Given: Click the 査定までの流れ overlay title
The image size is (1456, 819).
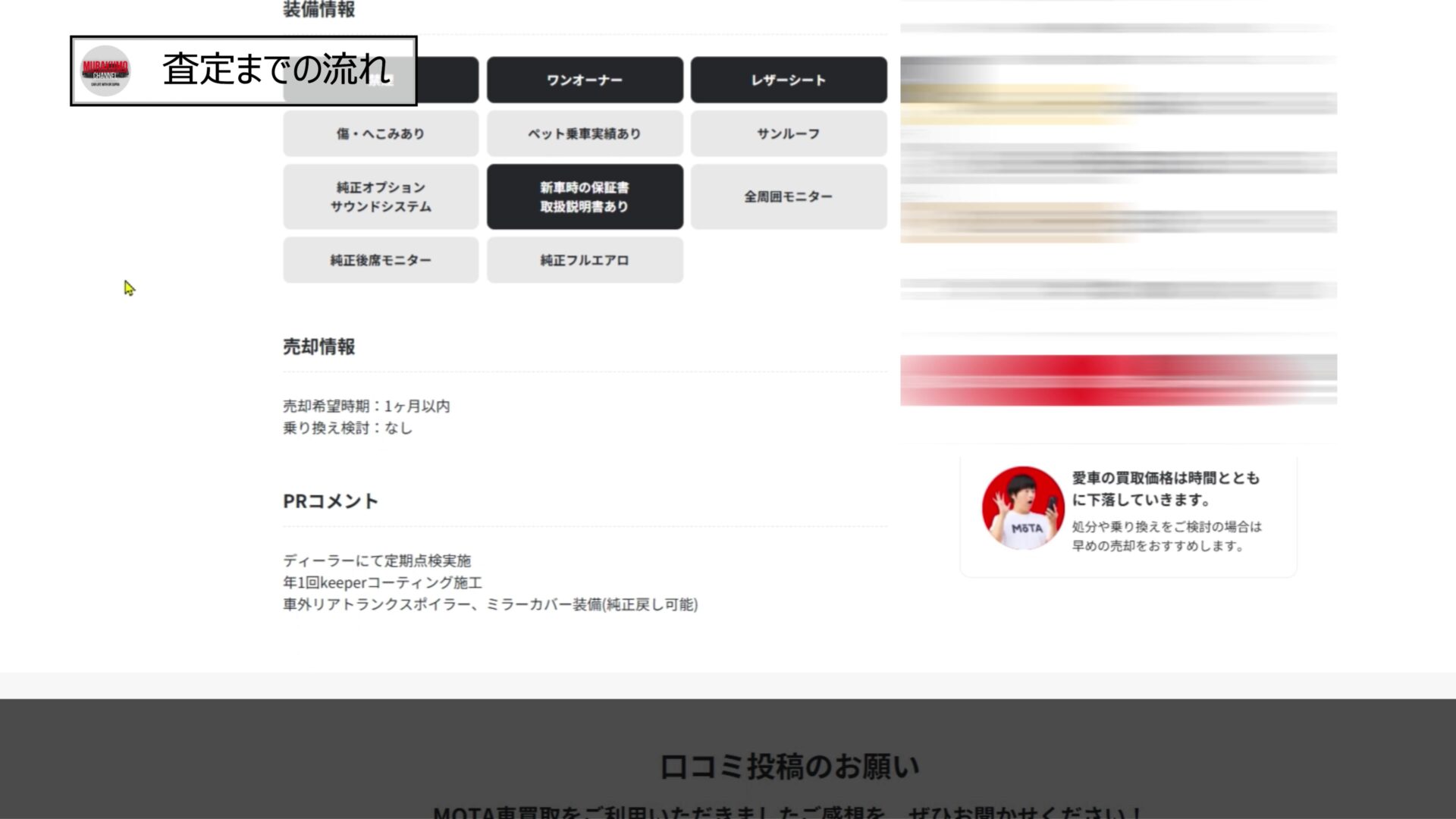Looking at the screenshot, I should [x=276, y=70].
